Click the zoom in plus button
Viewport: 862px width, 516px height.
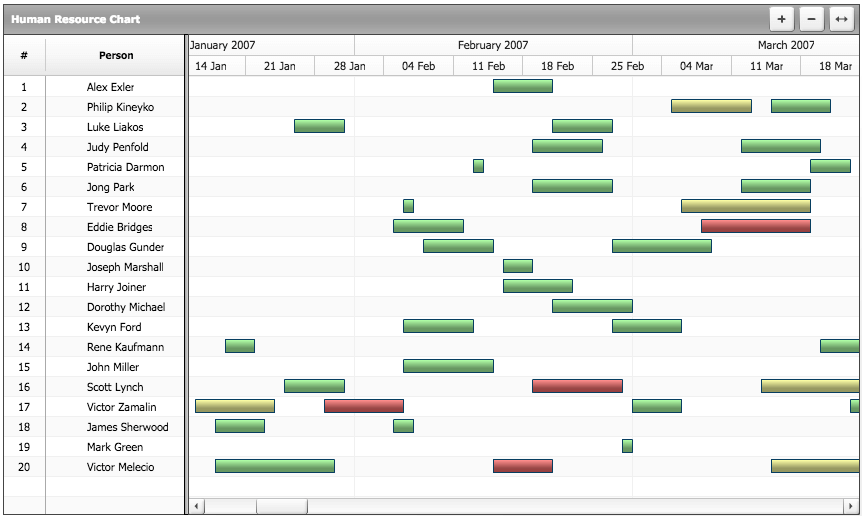tap(781, 19)
